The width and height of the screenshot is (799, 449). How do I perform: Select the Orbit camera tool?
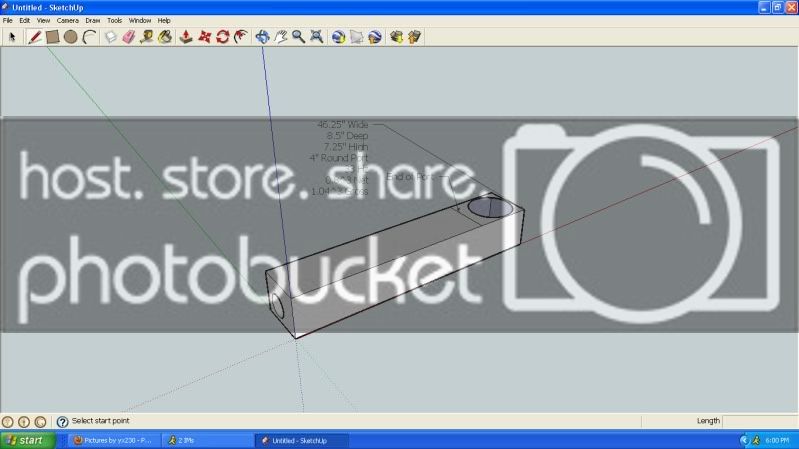262,37
